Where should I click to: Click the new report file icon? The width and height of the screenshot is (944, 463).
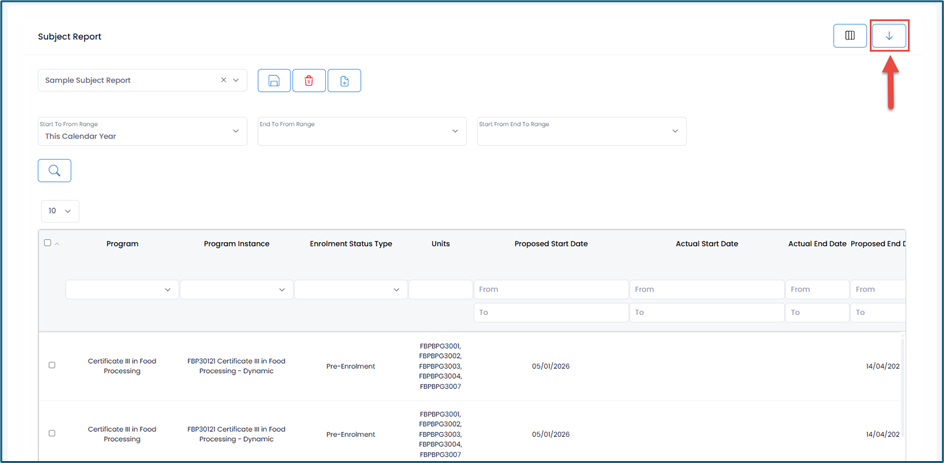tap(344, 81)
